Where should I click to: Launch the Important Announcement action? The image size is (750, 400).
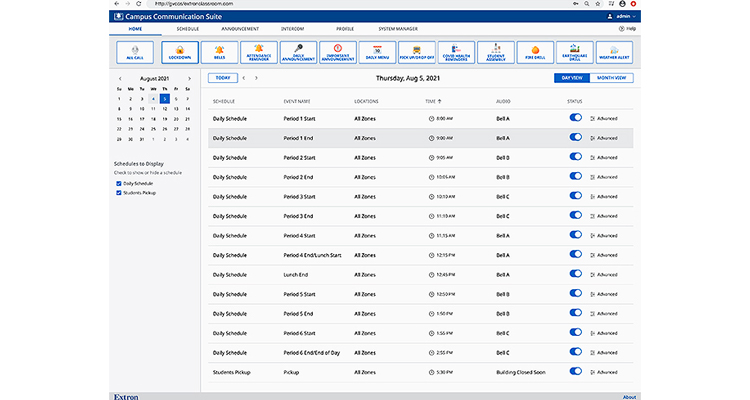pyautogui.click(x=338, y=52)
